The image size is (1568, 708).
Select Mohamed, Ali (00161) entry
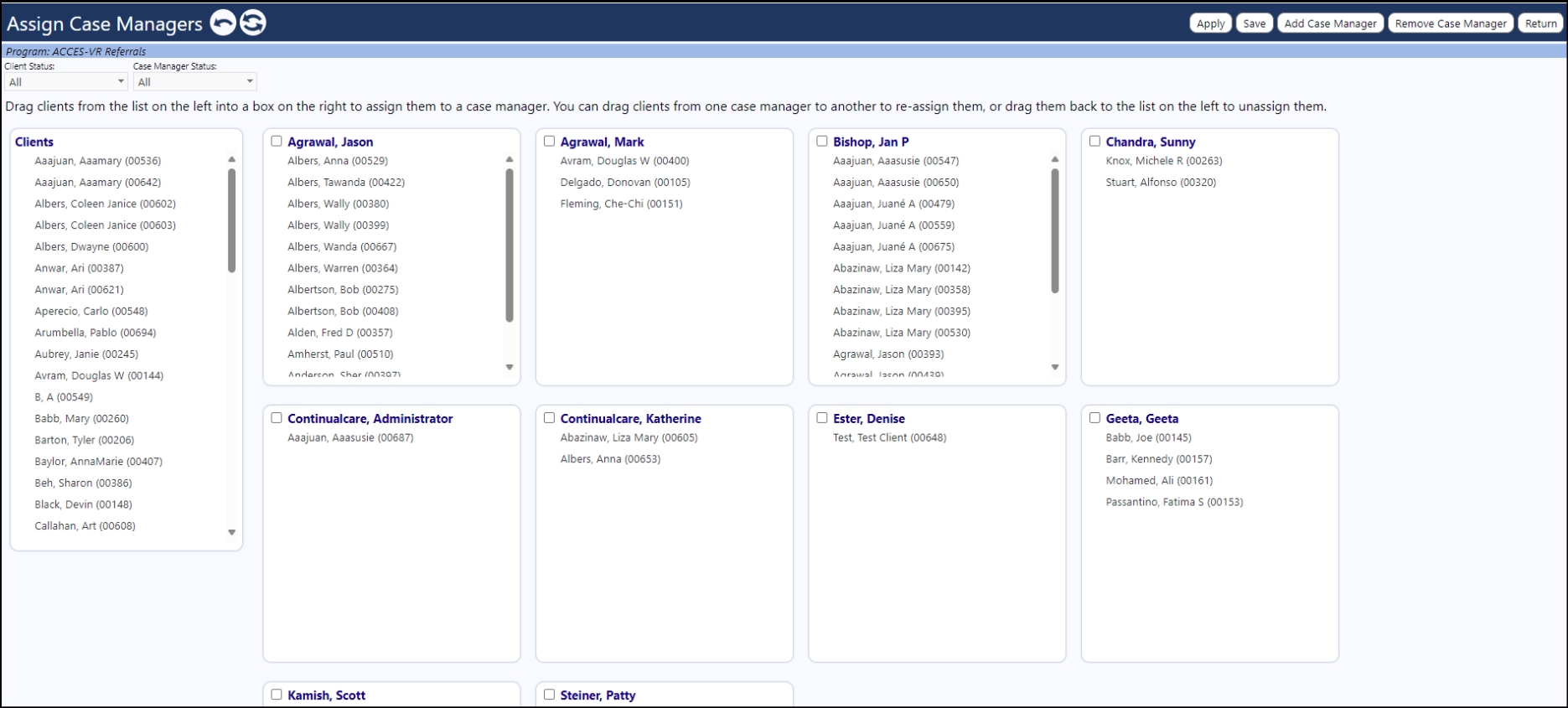tap(1159, 481)
